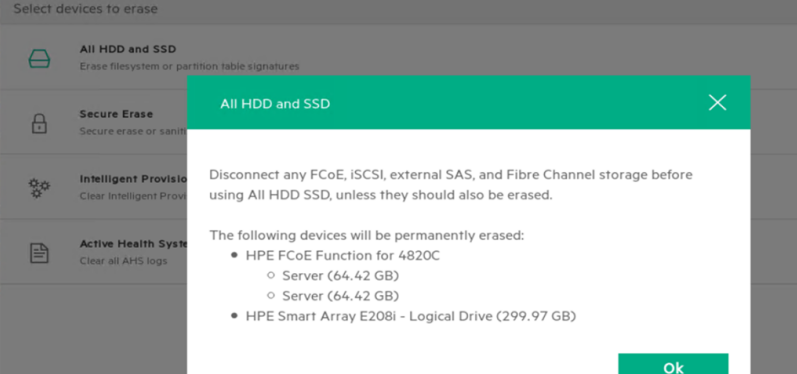Click the 'Select devices to erase' heading
797x374 pixels.
(85, 9)
